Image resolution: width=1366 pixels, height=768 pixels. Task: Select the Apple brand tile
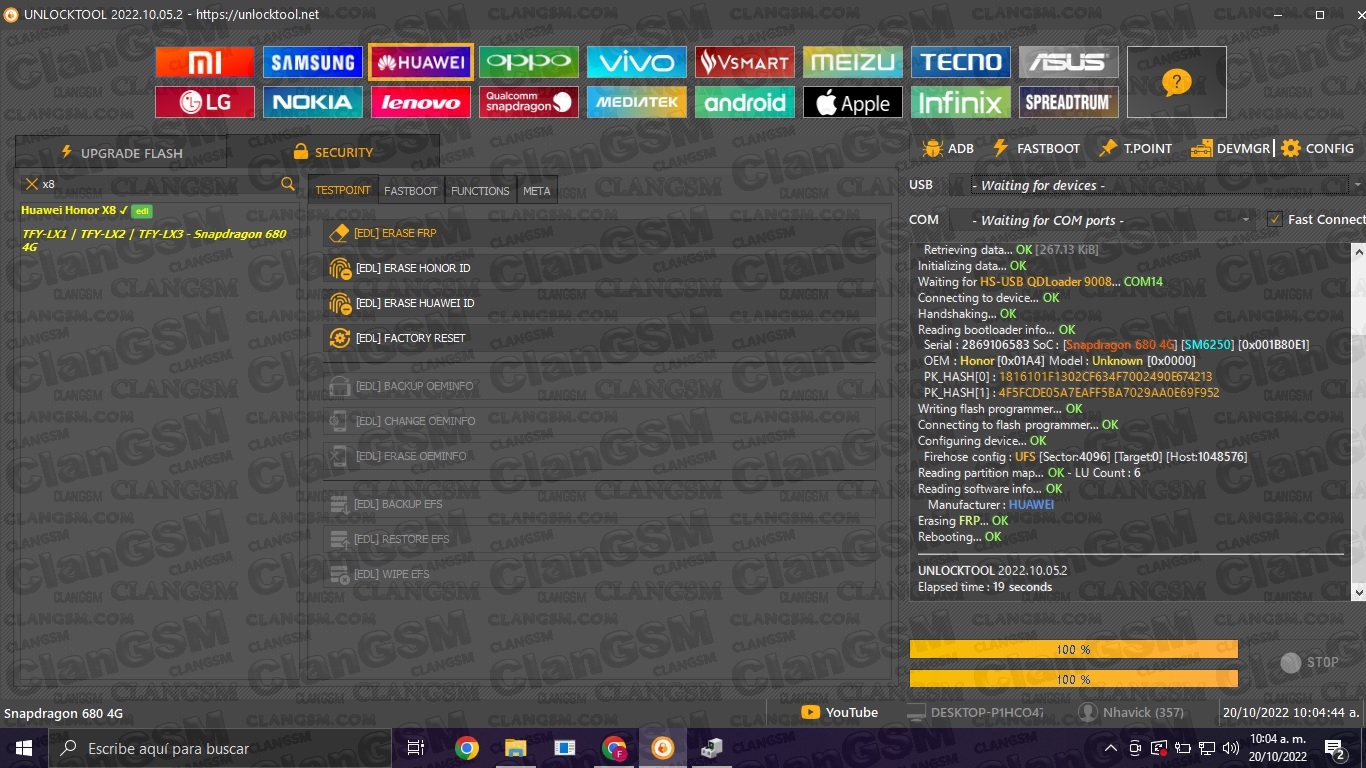pyautogui.click(x=852, y=102)
